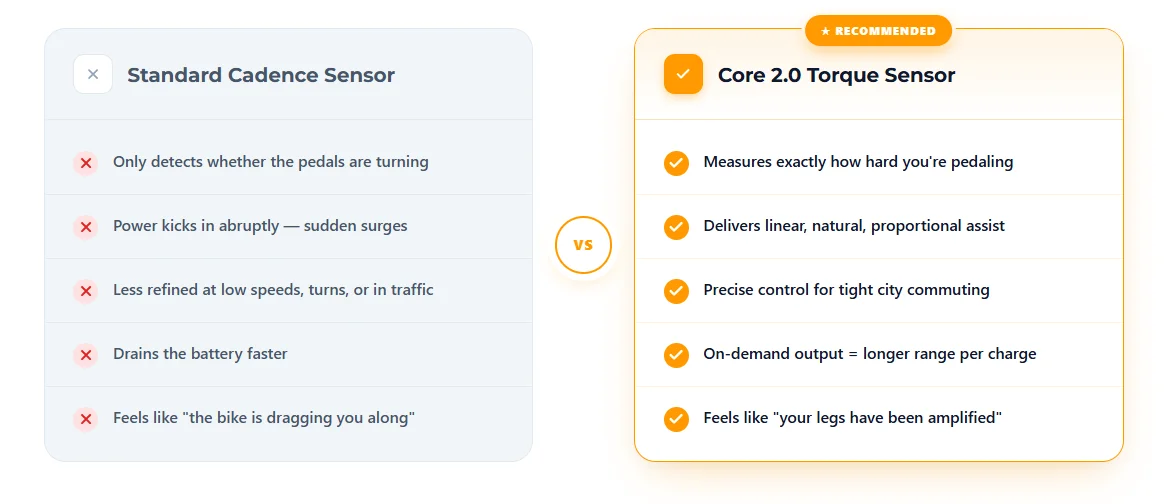Click the 'Drains the battery faster' text
The width and height of the screenshot is (1173, 504).
pyautogui.click(x=200, y=354)
